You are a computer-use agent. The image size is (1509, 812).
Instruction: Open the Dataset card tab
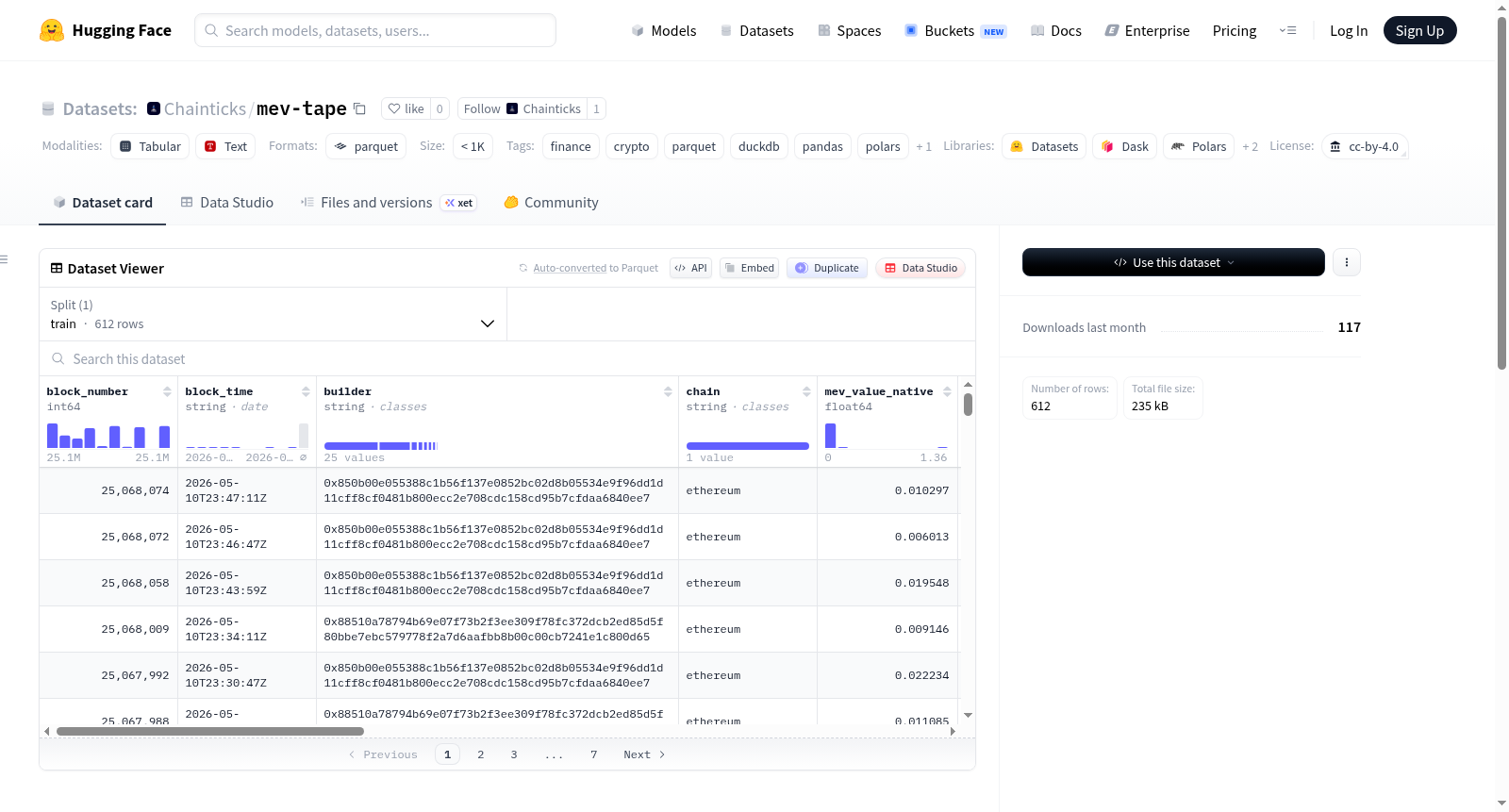(102, 203)
